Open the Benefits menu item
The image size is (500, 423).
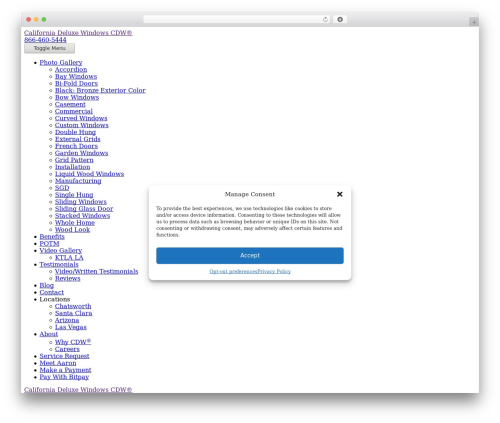point(52,237)
